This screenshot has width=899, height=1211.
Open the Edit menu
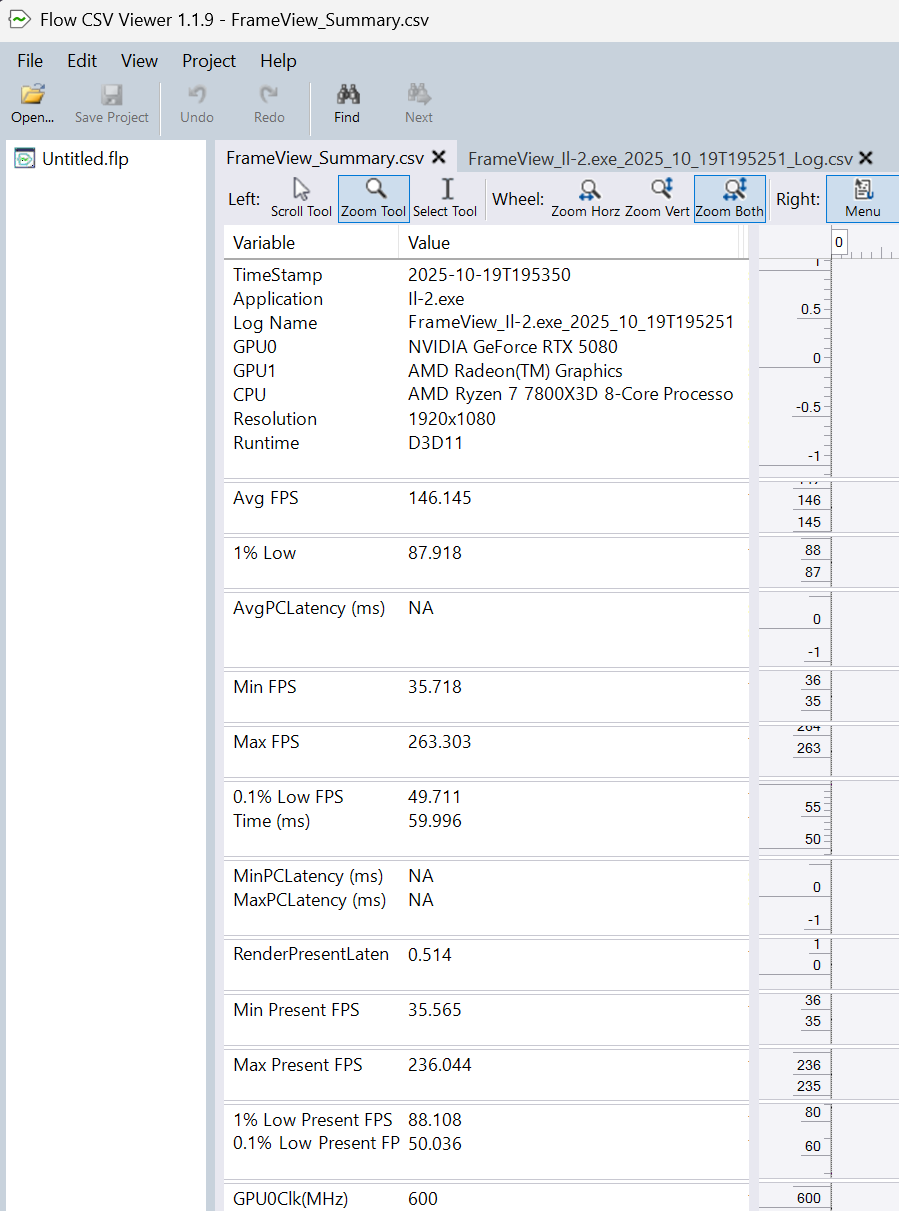[82, 61]
